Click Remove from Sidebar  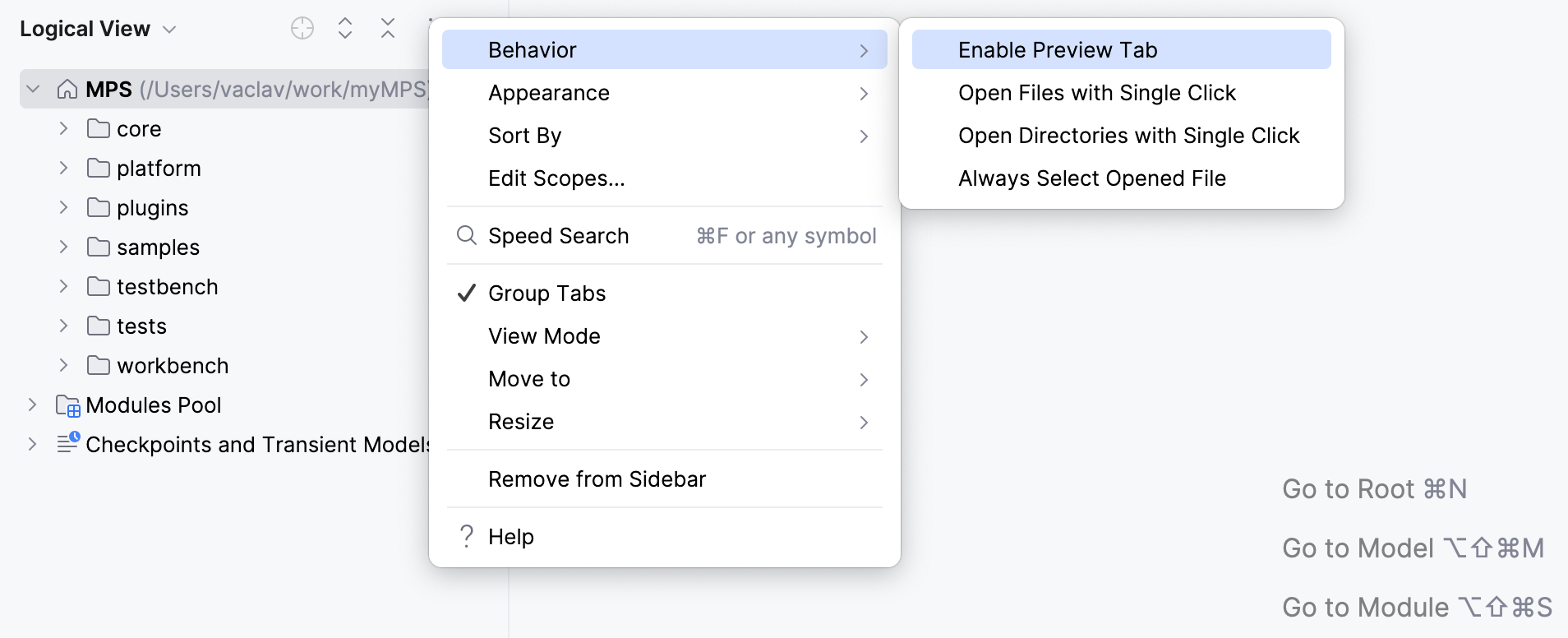click(x=597, y=479)
